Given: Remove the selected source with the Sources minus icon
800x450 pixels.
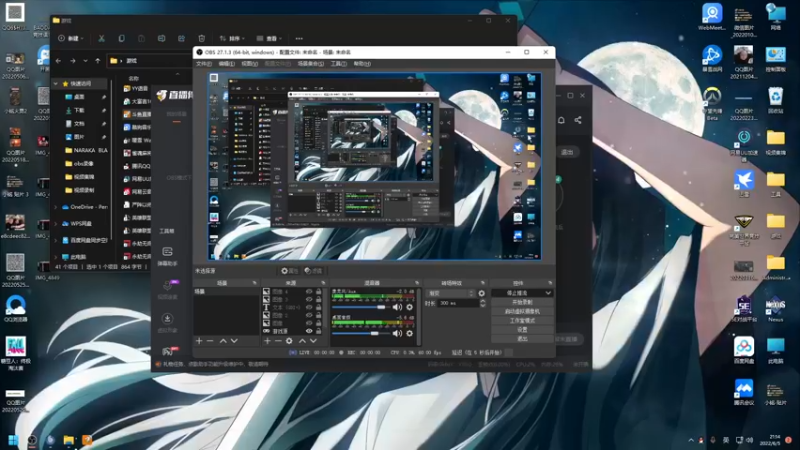Looking at the screenshot, I should [278, 341].
